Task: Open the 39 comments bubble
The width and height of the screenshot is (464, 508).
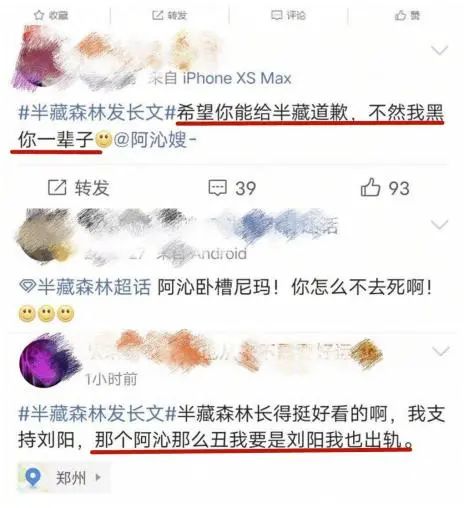Action: point(218,188)
